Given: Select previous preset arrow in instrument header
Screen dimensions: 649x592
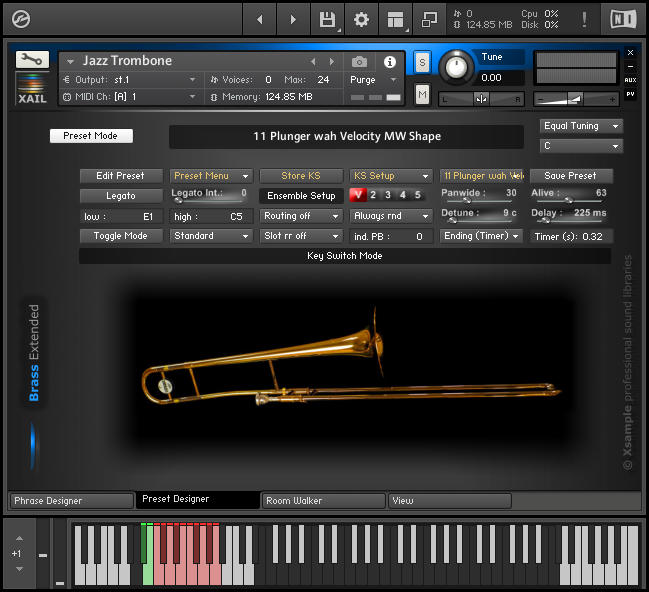Looking at the screenshot, I should (313, 62).
